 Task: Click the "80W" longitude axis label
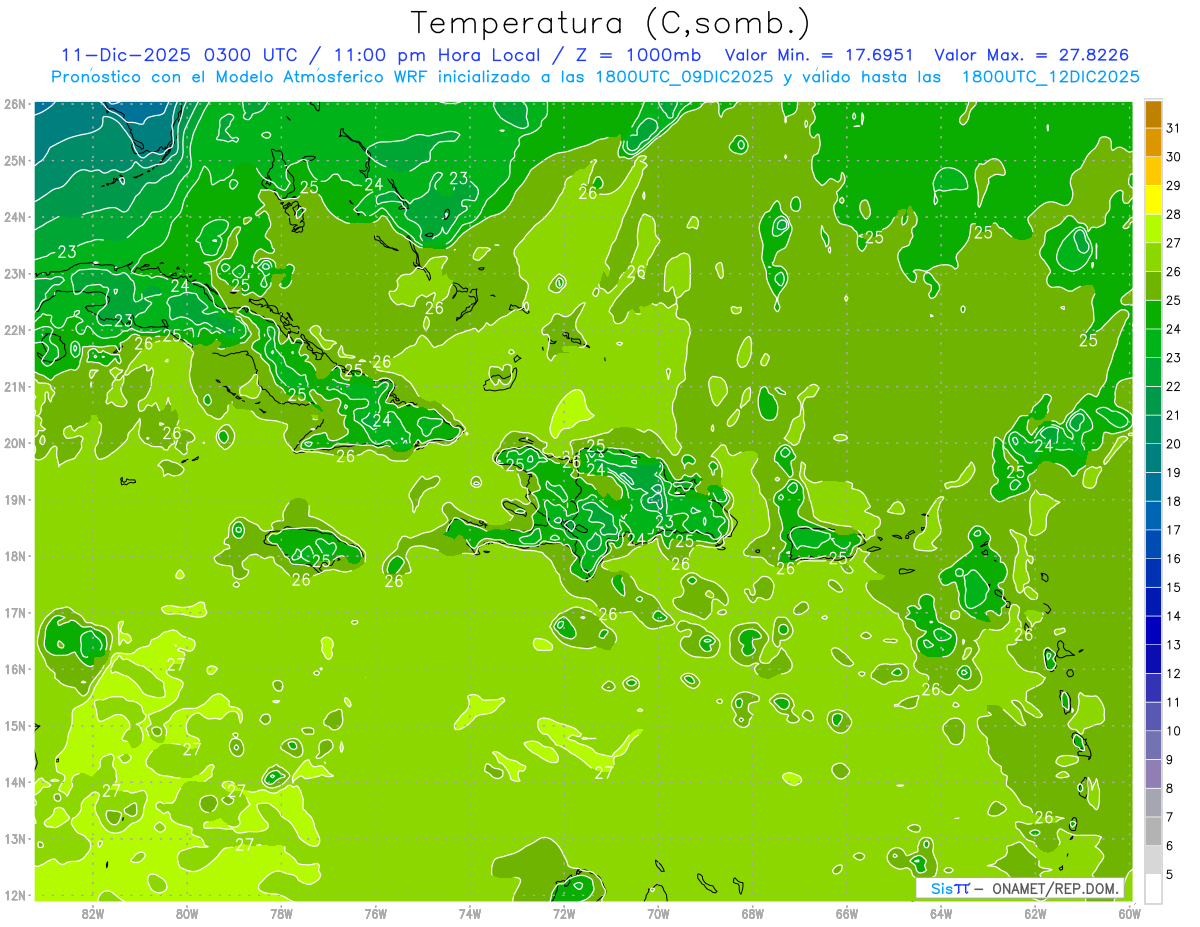[187, 914]
